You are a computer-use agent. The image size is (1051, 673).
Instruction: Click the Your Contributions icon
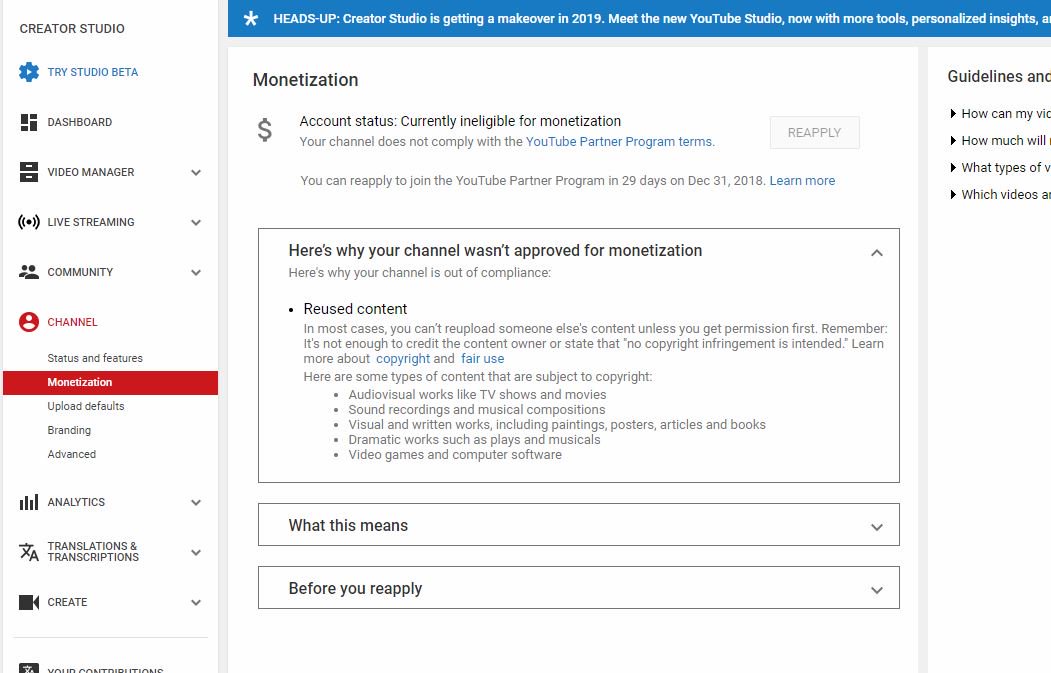tap(29, 668)
